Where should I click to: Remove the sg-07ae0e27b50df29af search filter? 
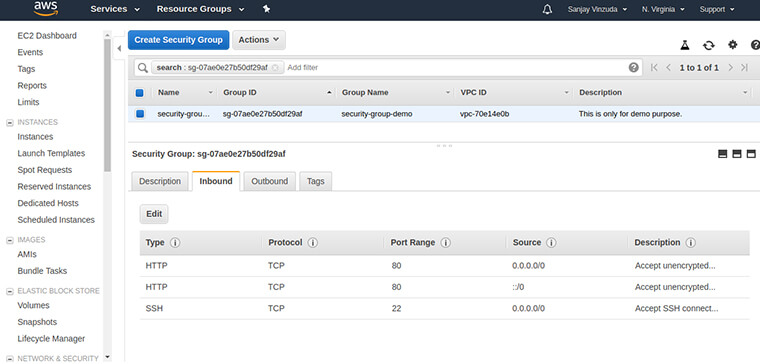(x=275, y=68)
